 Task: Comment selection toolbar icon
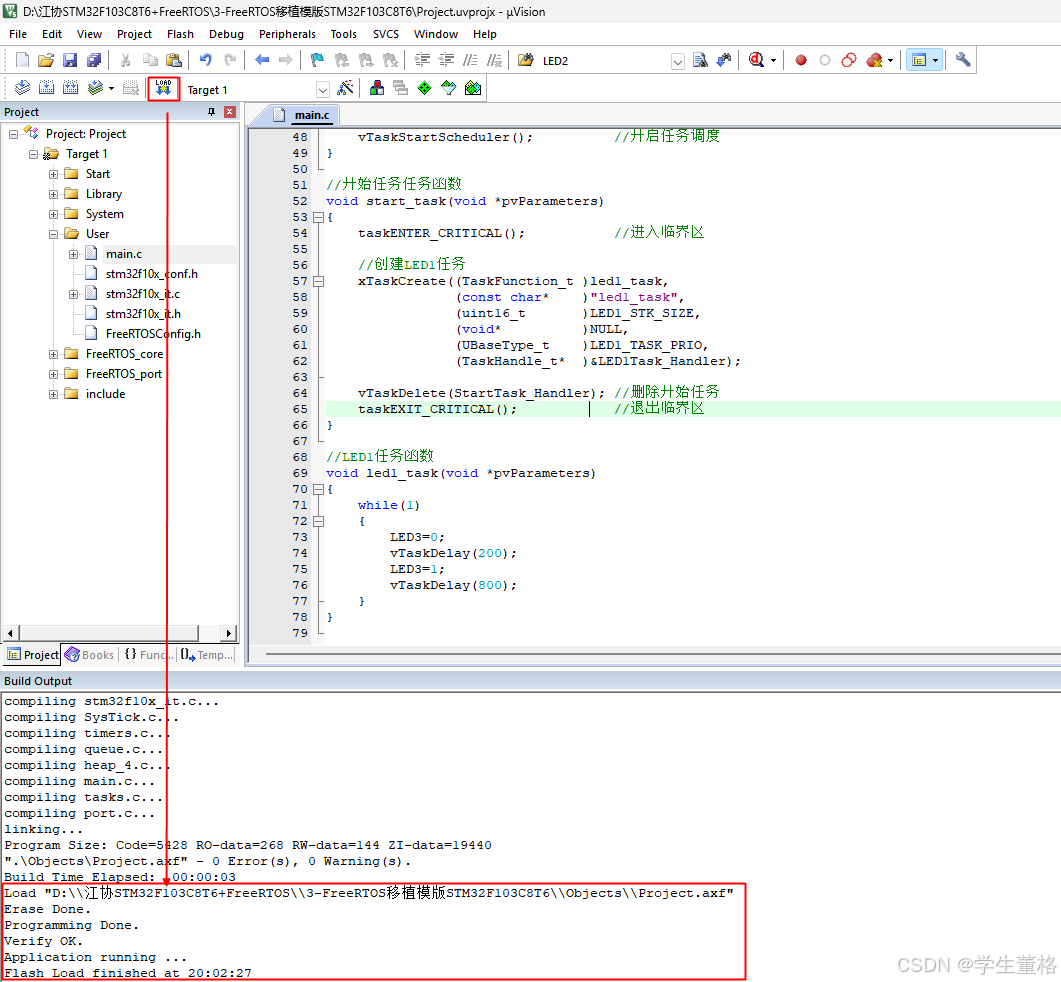(x=470, y=60)
